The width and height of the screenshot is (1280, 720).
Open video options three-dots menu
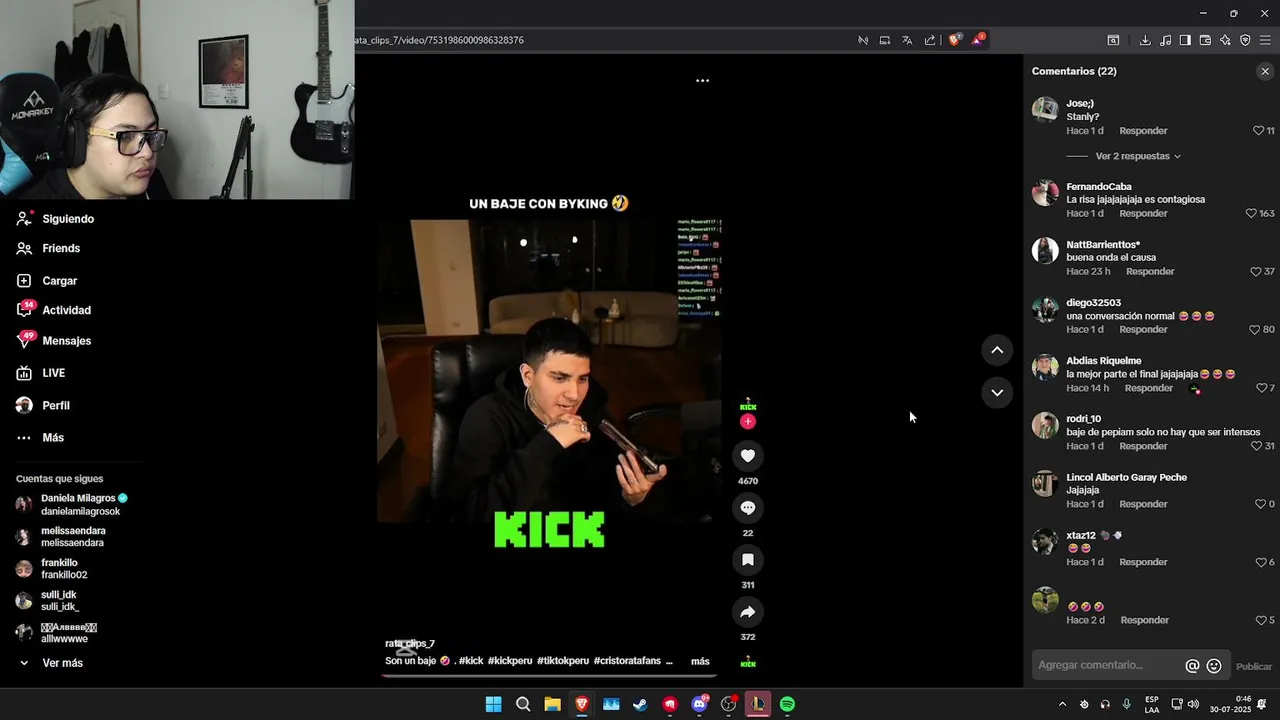pos(702,80)
